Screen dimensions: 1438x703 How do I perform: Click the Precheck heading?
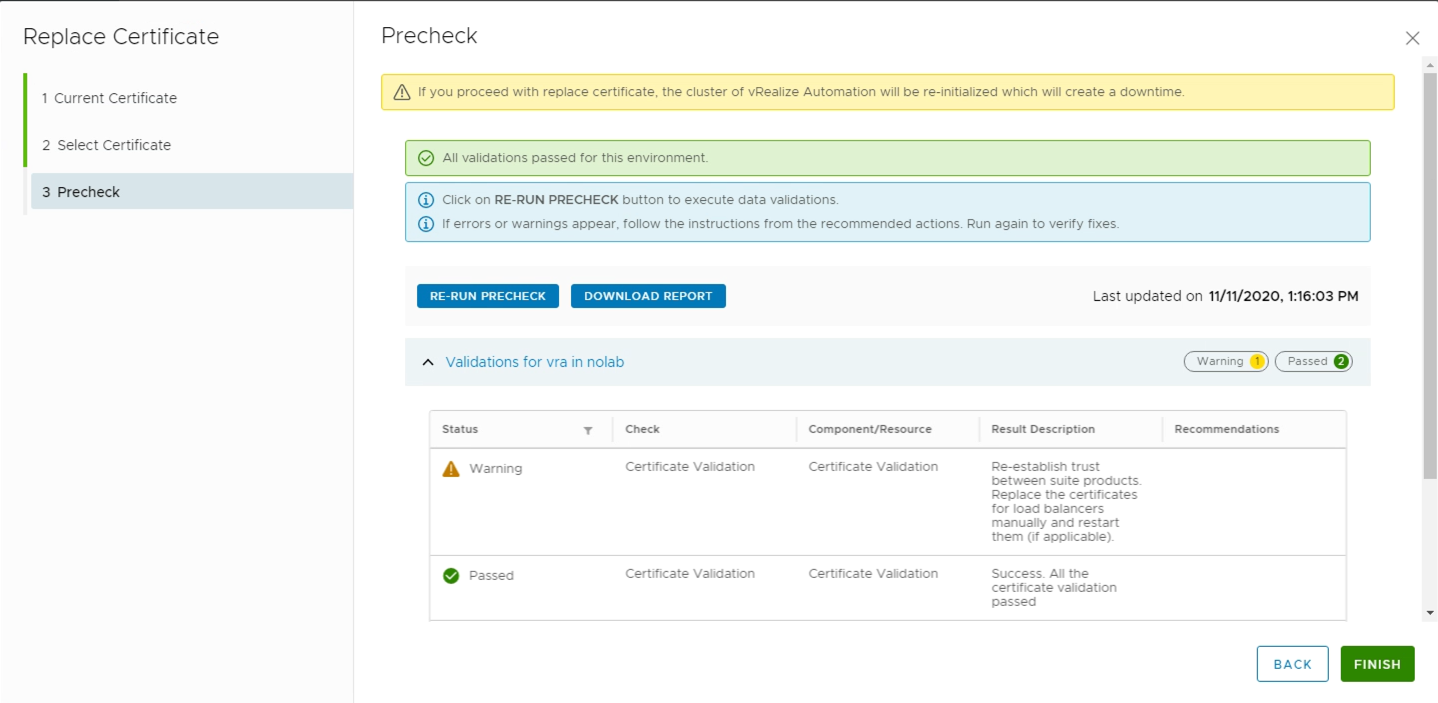(429, 36)
